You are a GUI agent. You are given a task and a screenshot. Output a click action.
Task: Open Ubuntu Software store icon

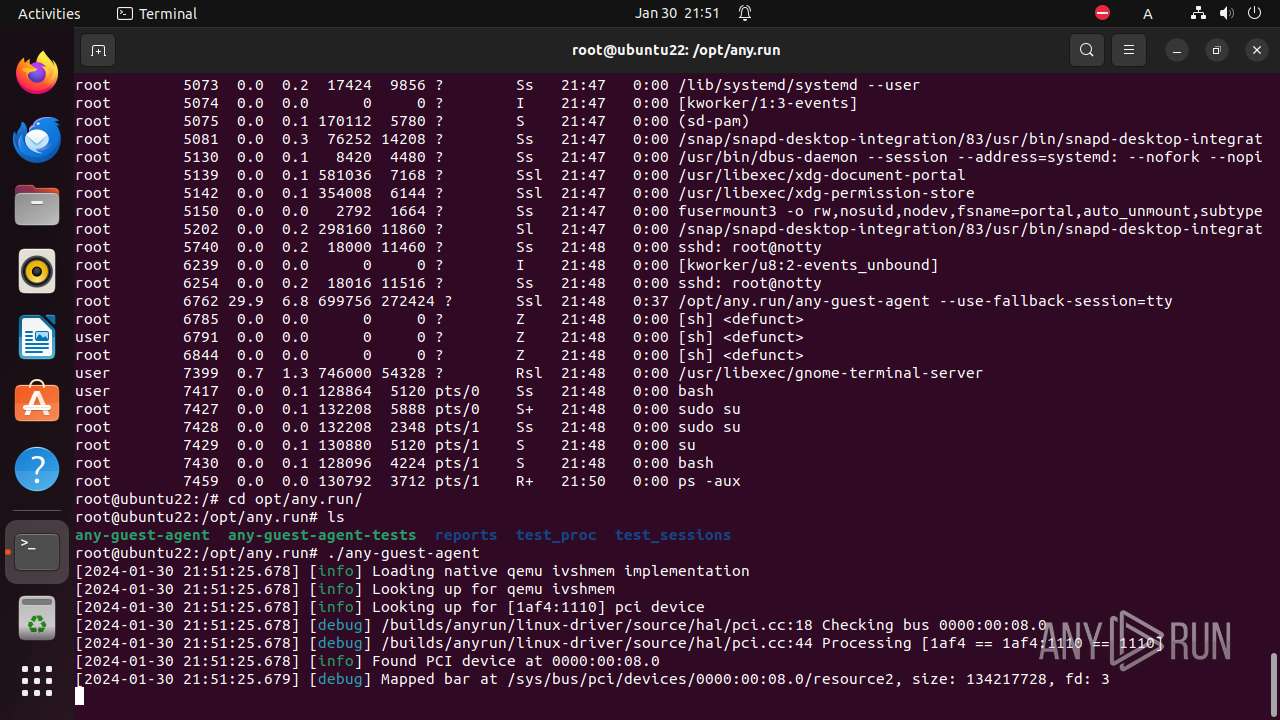click(x=37, y=402)
